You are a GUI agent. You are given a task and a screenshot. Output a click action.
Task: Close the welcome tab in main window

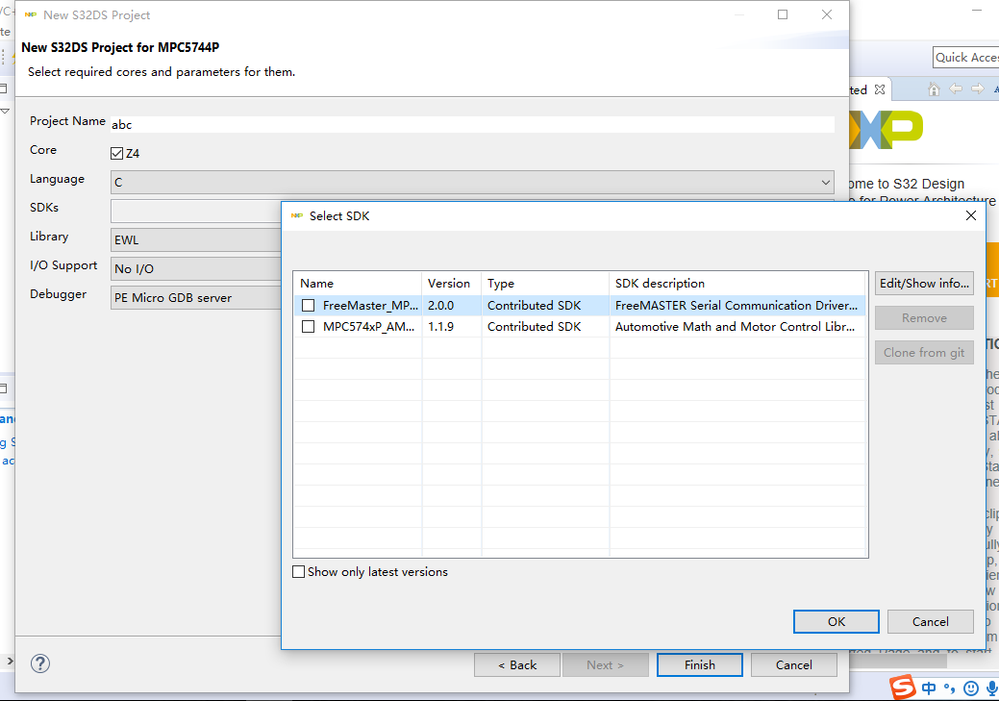(x=880, y=89)
